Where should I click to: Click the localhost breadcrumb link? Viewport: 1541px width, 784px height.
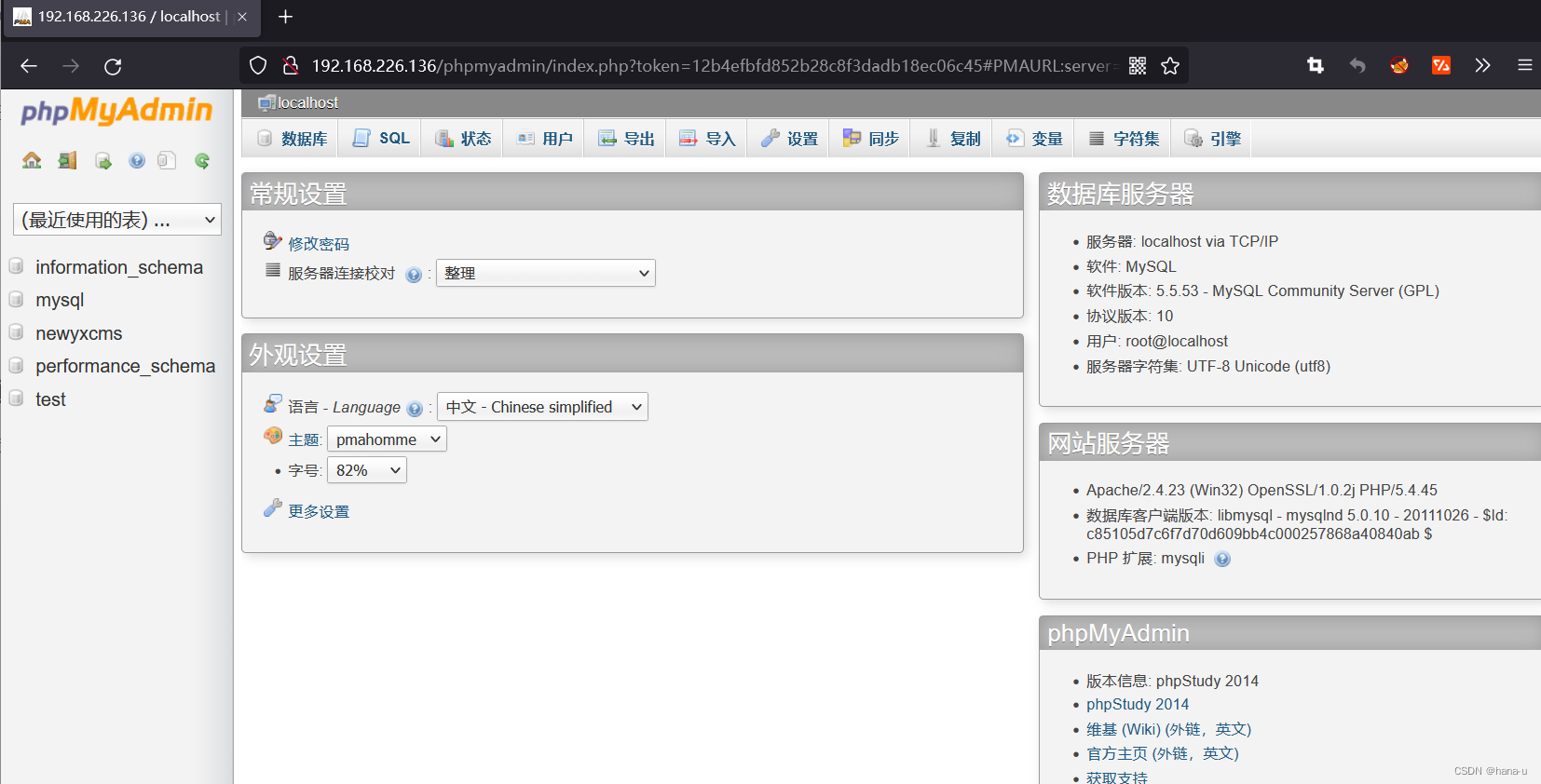pos(307,102)
